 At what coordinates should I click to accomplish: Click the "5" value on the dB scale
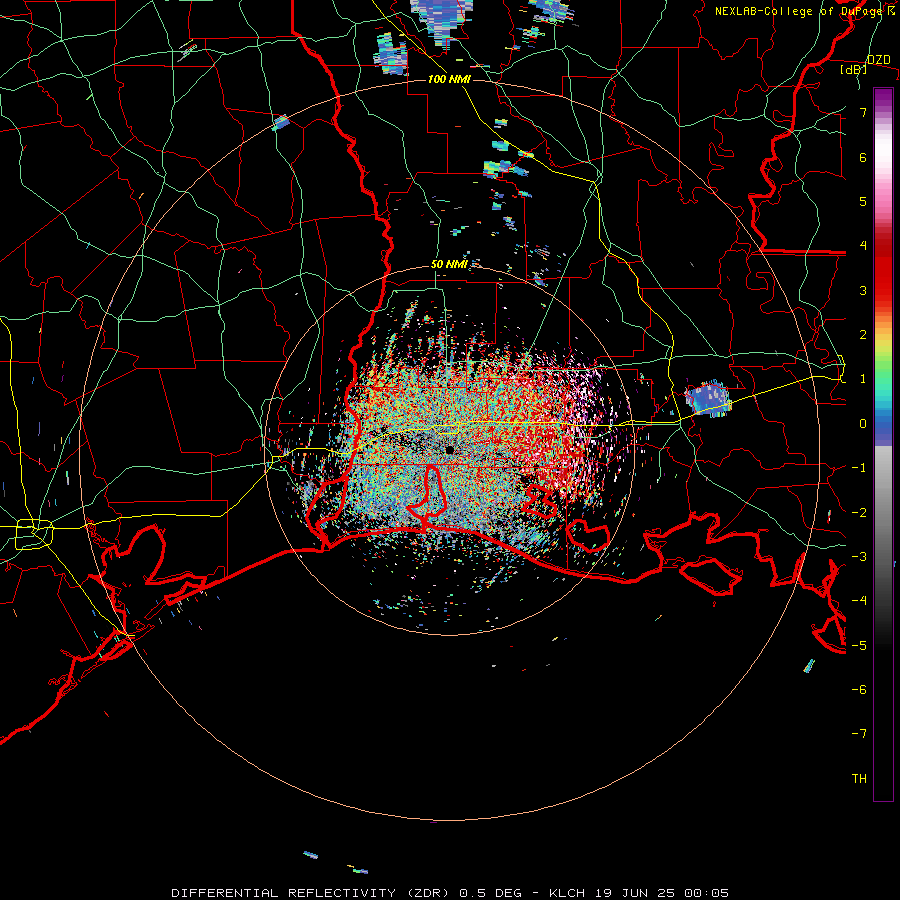point(863,201)
